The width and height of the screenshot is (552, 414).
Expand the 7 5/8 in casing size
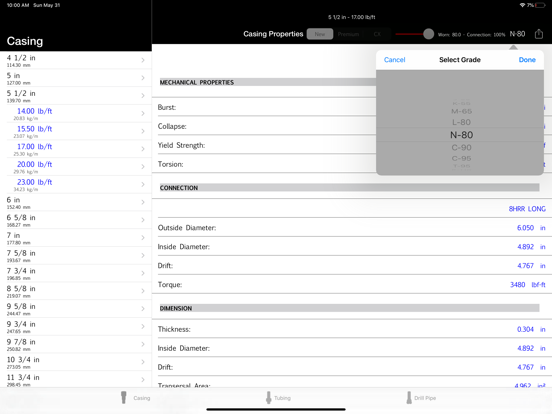[76, 256]
